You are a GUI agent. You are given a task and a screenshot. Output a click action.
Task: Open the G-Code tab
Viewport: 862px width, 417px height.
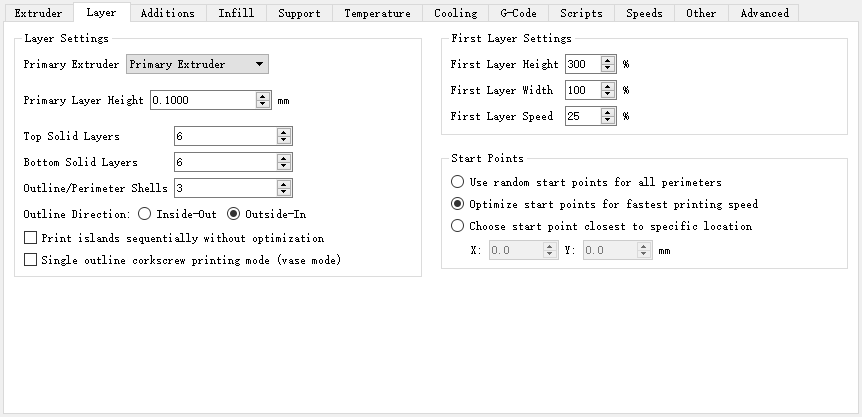click(518, 13)
